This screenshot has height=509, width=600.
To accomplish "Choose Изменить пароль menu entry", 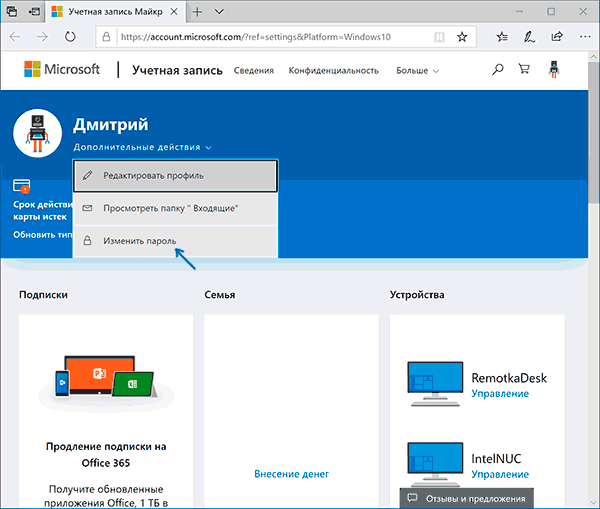I will [175, 241].
